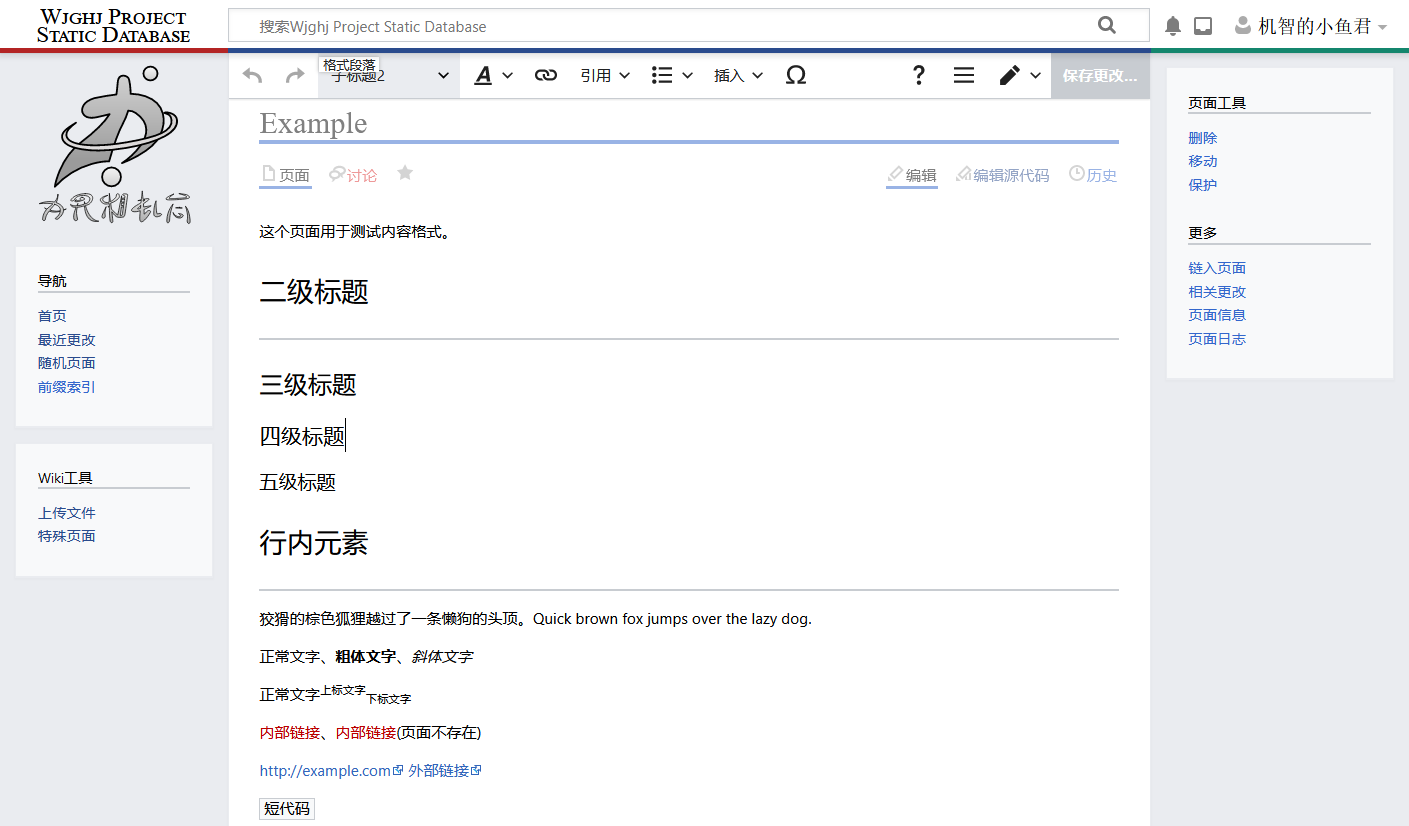The image size is (1409, 826).
Task: Open the list formatting icon
Action: [x=664, y=74]
